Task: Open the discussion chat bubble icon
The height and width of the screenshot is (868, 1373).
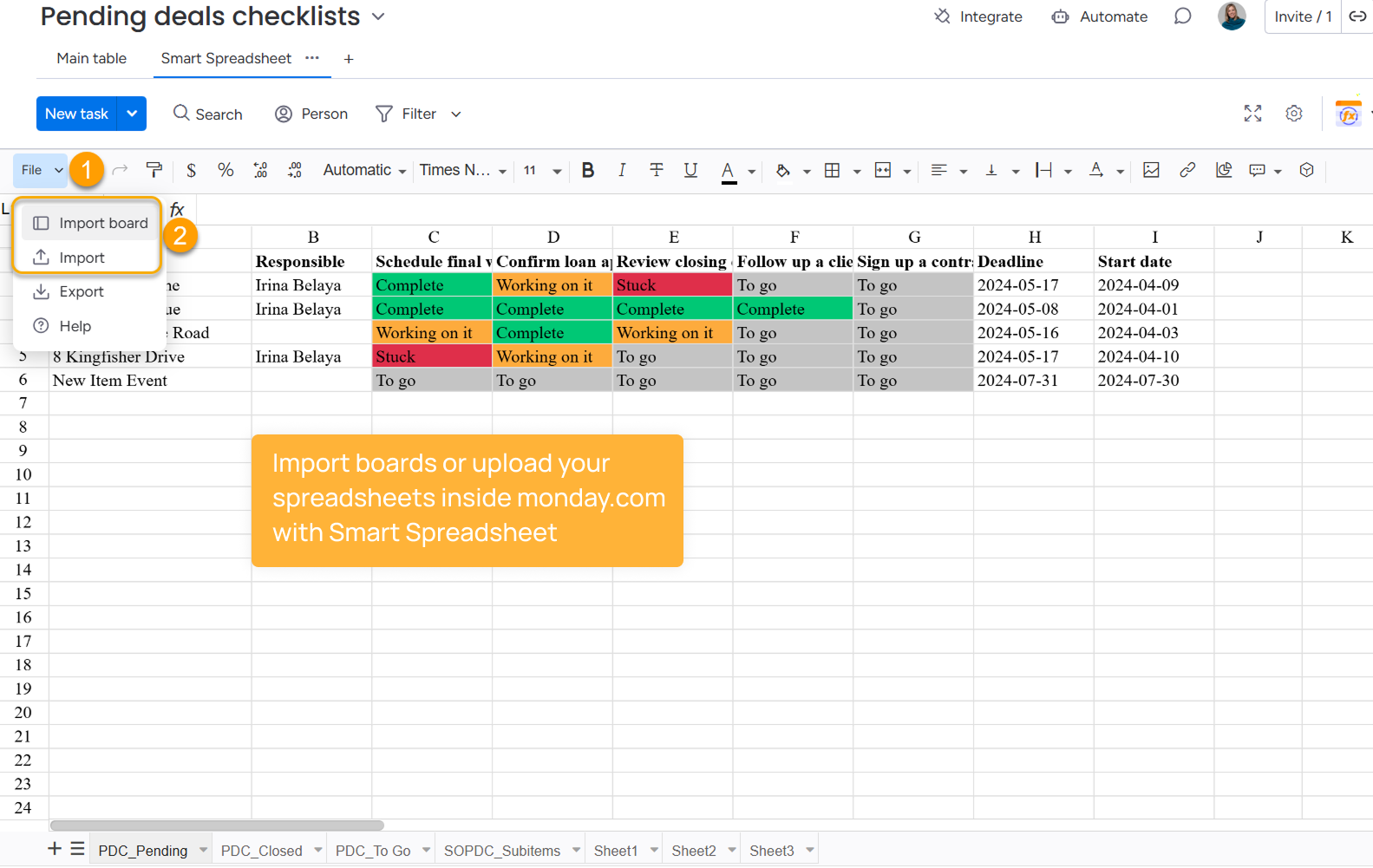Action: (x=1183, y=16)
